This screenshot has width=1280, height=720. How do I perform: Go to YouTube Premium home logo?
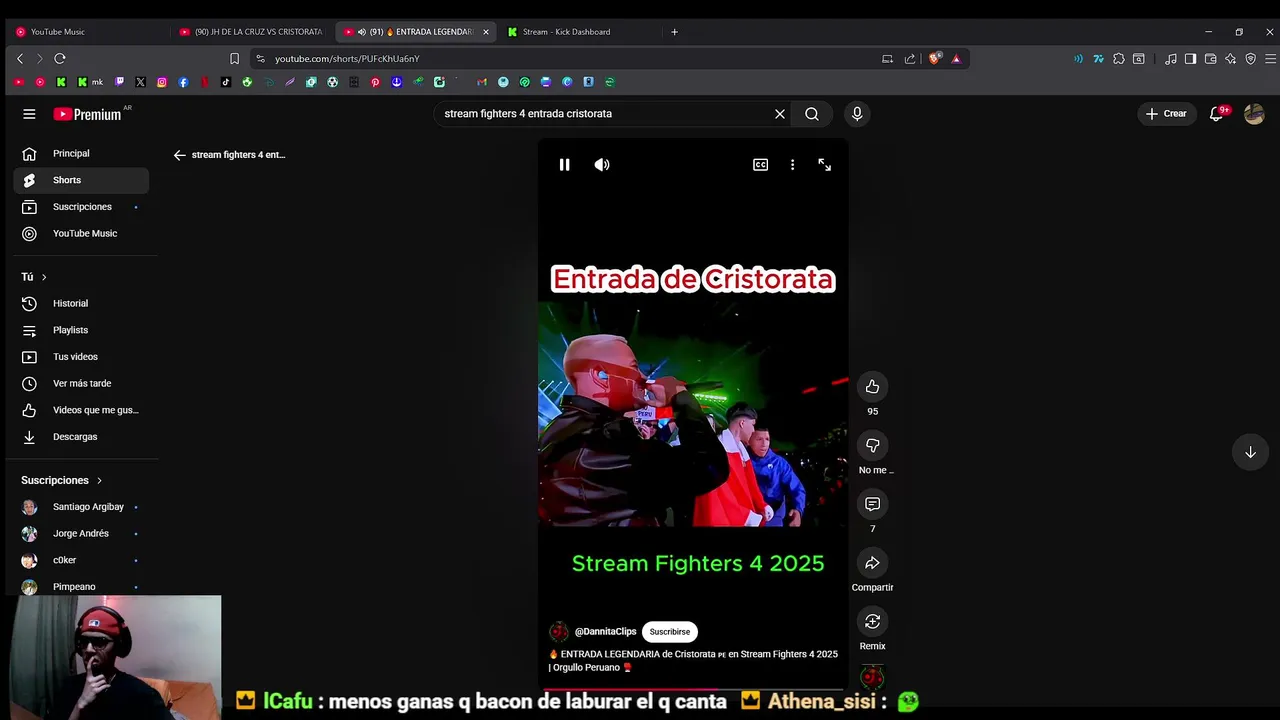coord(88,114)
